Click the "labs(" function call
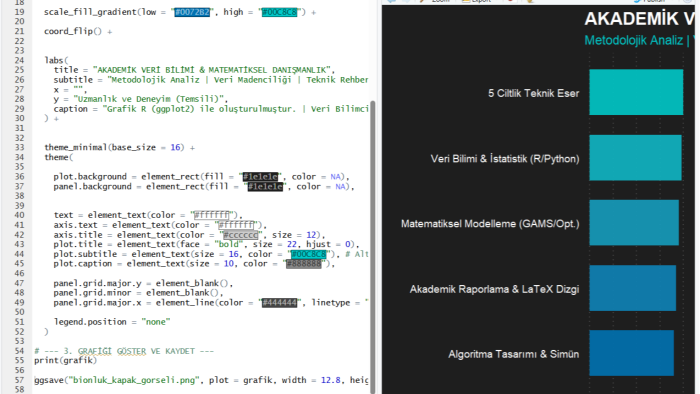Image resolution: width=700 pixels, height=394 pixels. pos(56,60)
